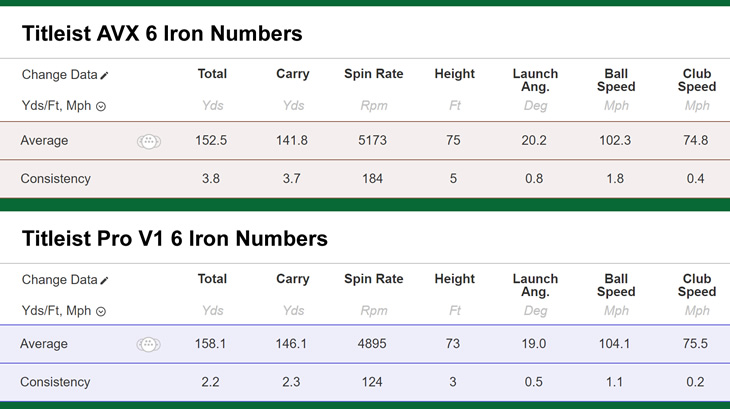Click the Titleist AVX 6 Iron Numbers heading
This screenshot has width=730, height=409.
(162, 34)
